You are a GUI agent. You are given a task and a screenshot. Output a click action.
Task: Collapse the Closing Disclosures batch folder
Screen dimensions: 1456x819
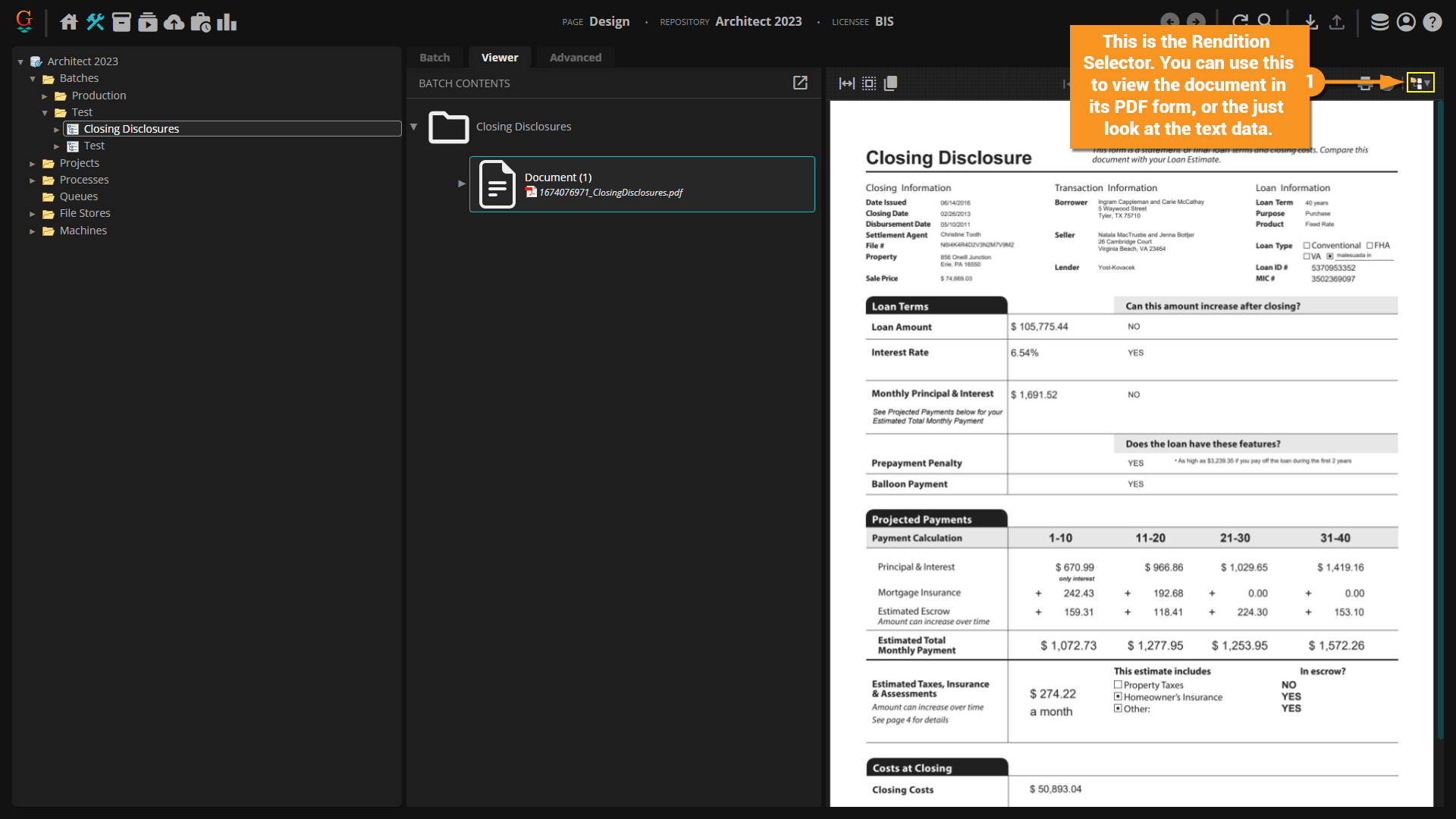click(x=414, y=127)
